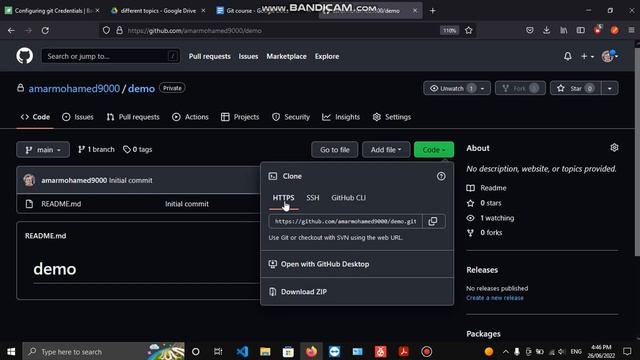640x360 pixels.
Task: Open amarmohamed9000 owner link
Action: click(x=74, y=89)
